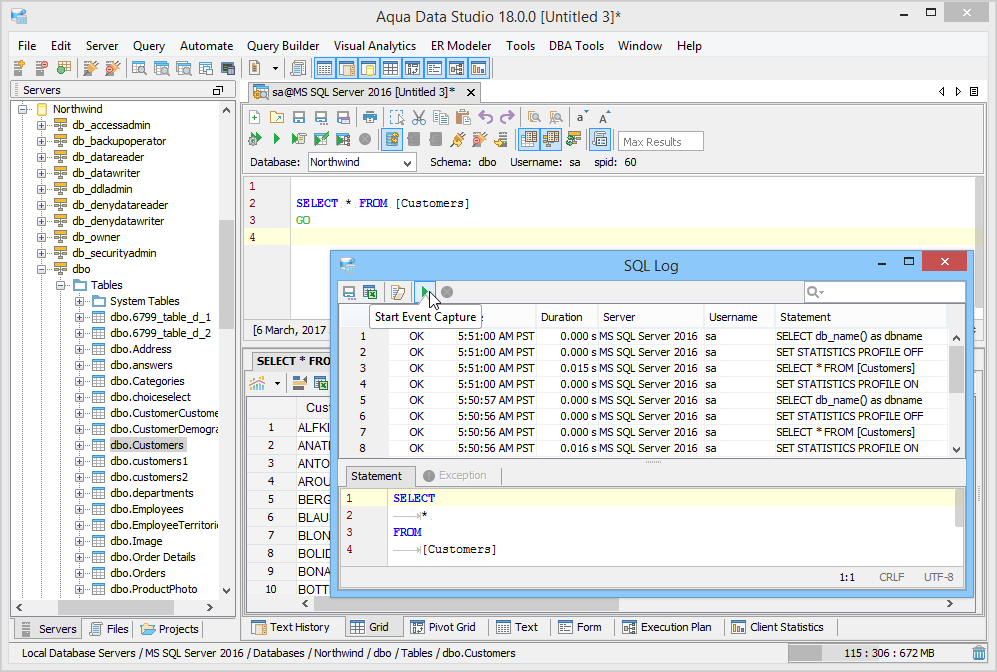This screenshot has height=672, width=997.
Task: Click the Undo arrow in editor toolbar
Action: point(486,117)
